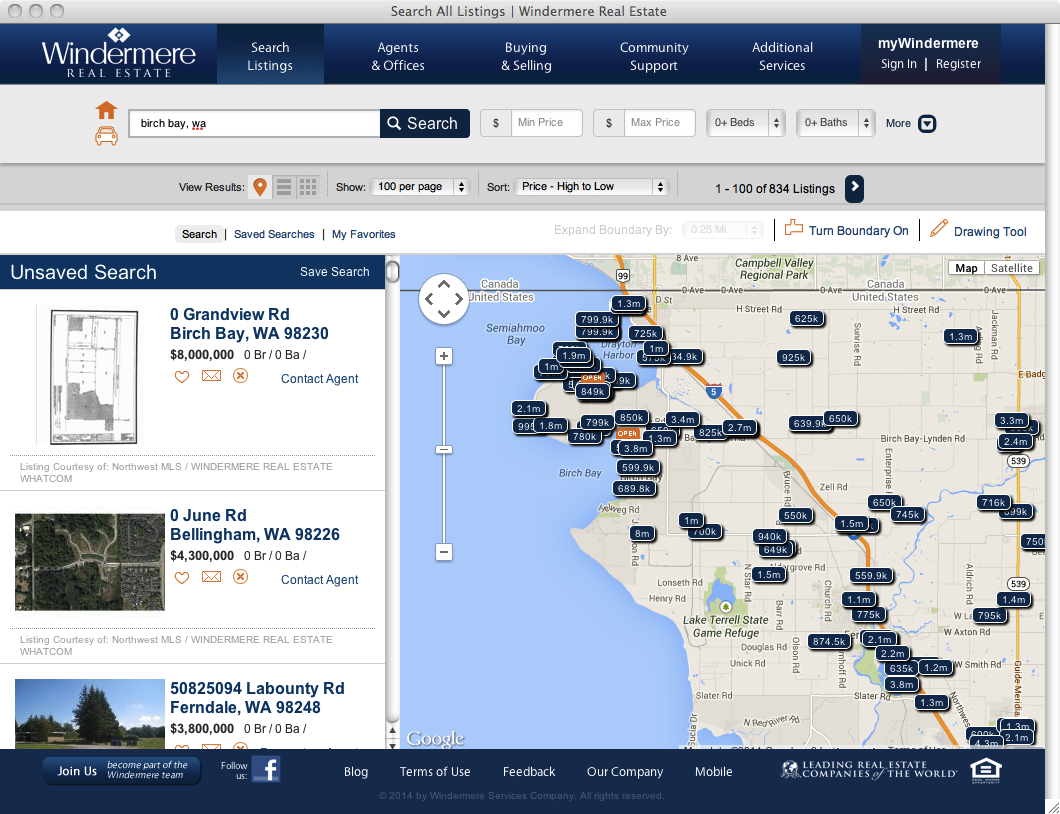This screenshot has height=814, width=1060.
Task: Switch to map pin view results
Action: click(x=260, y=187)
